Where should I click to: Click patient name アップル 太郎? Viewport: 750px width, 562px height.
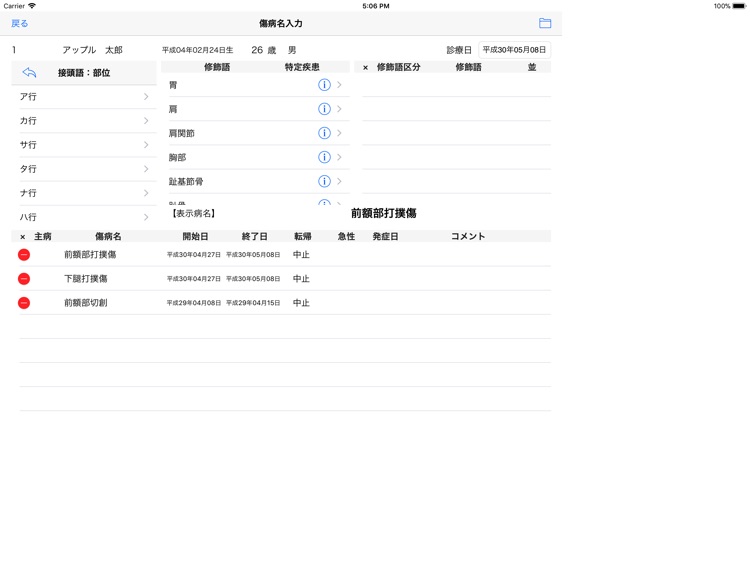point(92,50)
